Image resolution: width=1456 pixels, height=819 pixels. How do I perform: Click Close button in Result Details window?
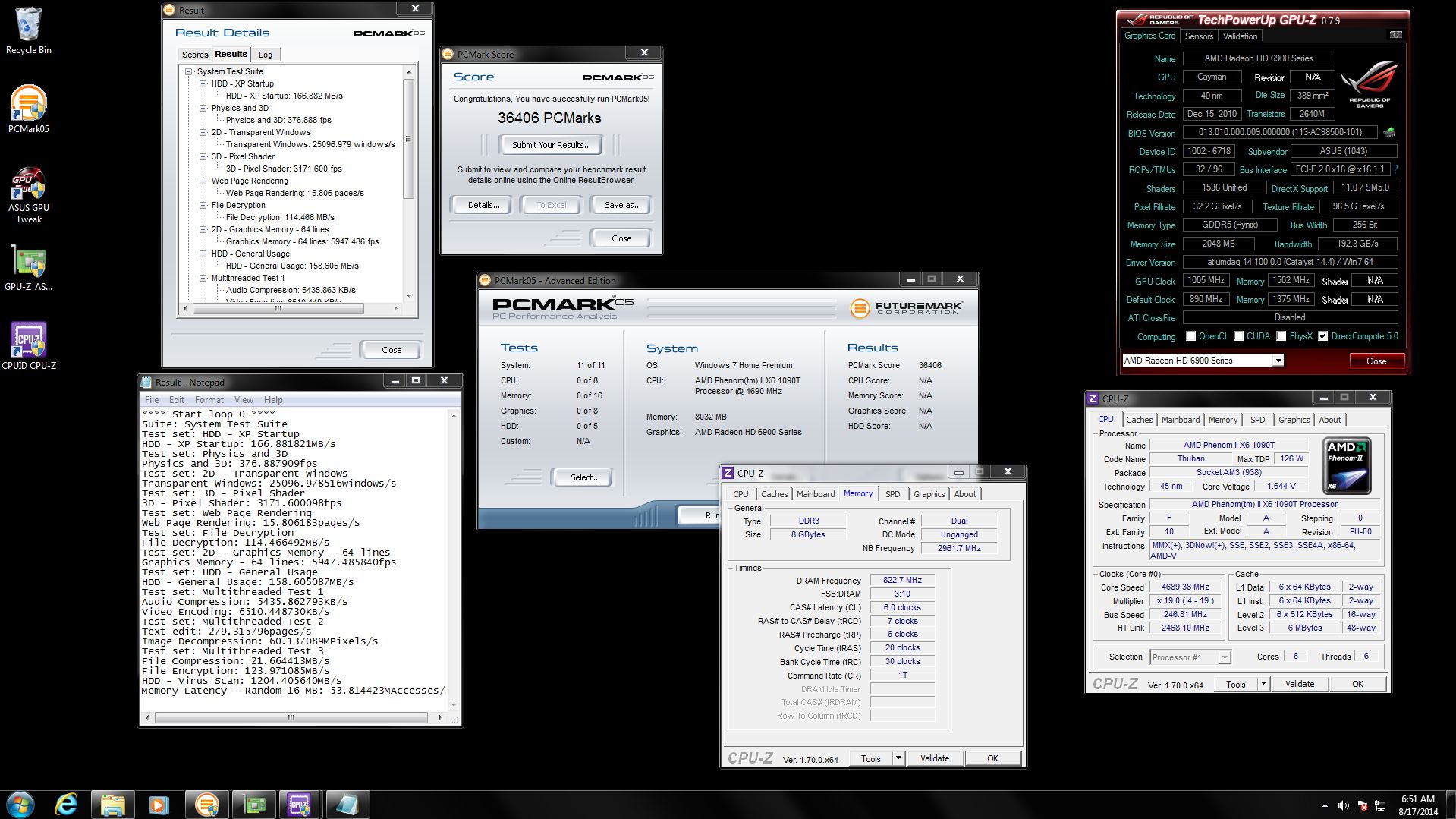[392, 350]
